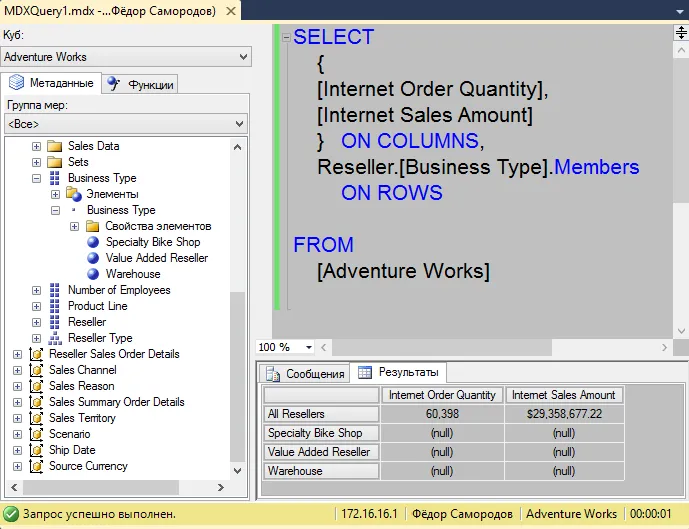This screenshot has height=529, width=689.
Task: Click the query editor scroll down arrow
Action: (x=681, y=331)
